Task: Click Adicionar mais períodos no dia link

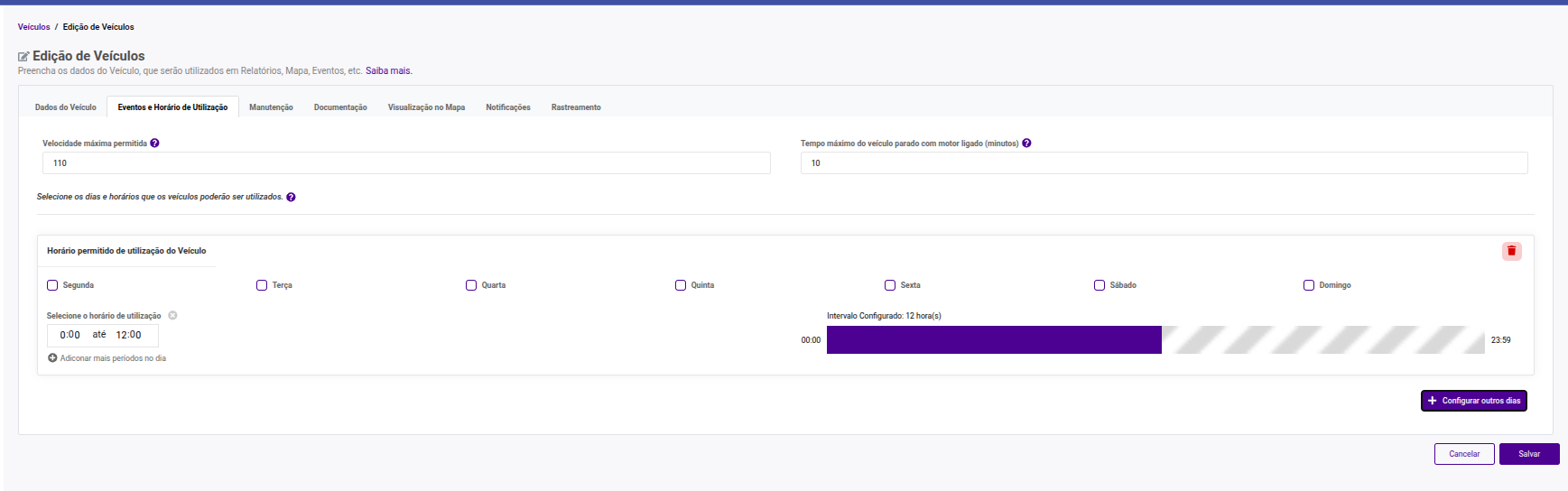Action: click(113, 358)
